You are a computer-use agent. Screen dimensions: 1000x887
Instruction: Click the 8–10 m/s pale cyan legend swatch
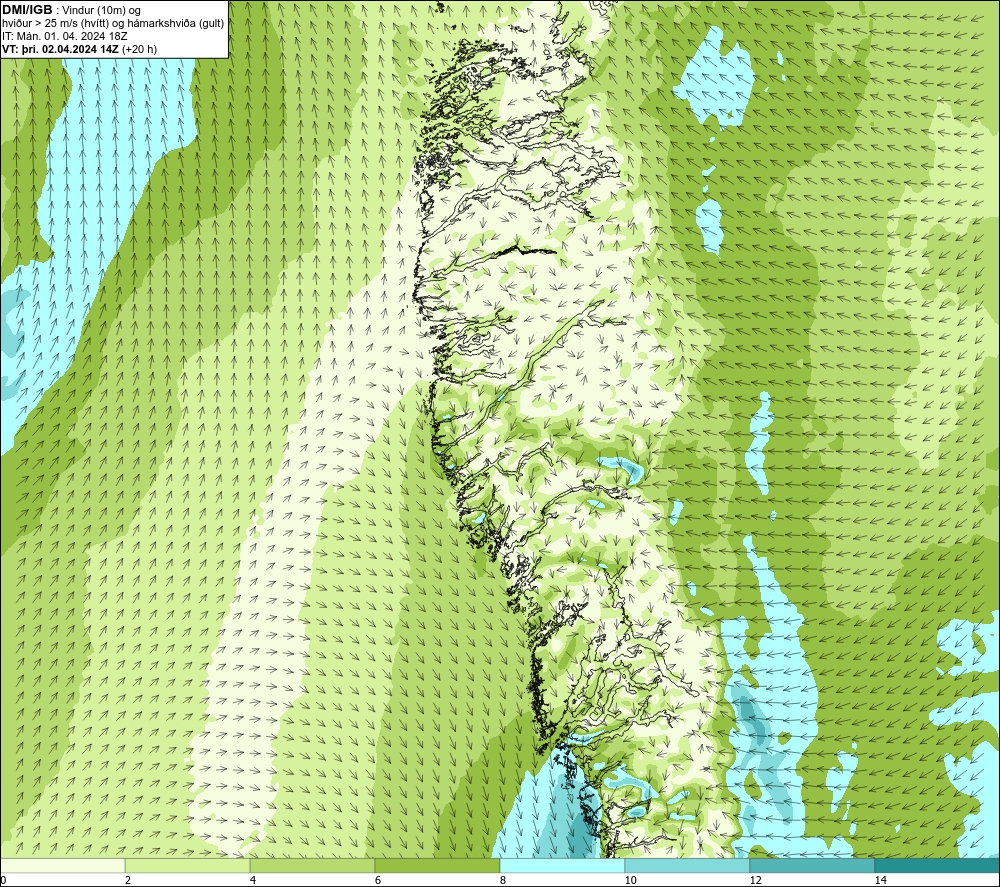pos(562,865)
